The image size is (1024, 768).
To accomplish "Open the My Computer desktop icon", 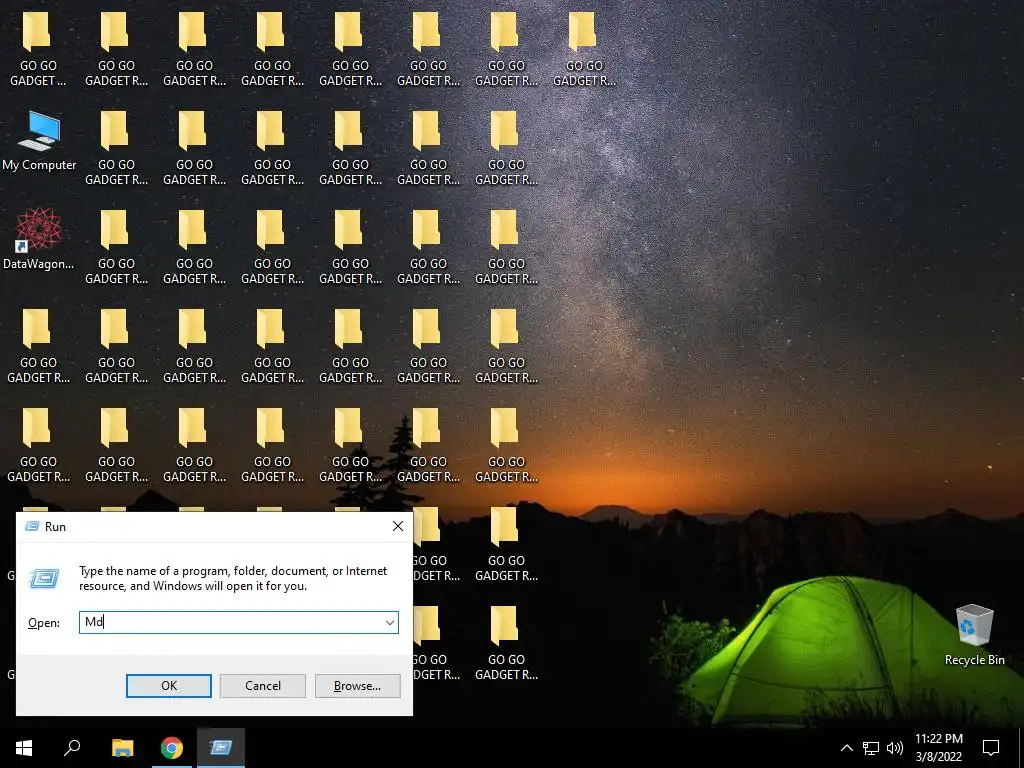I will [x=39, y=140].
